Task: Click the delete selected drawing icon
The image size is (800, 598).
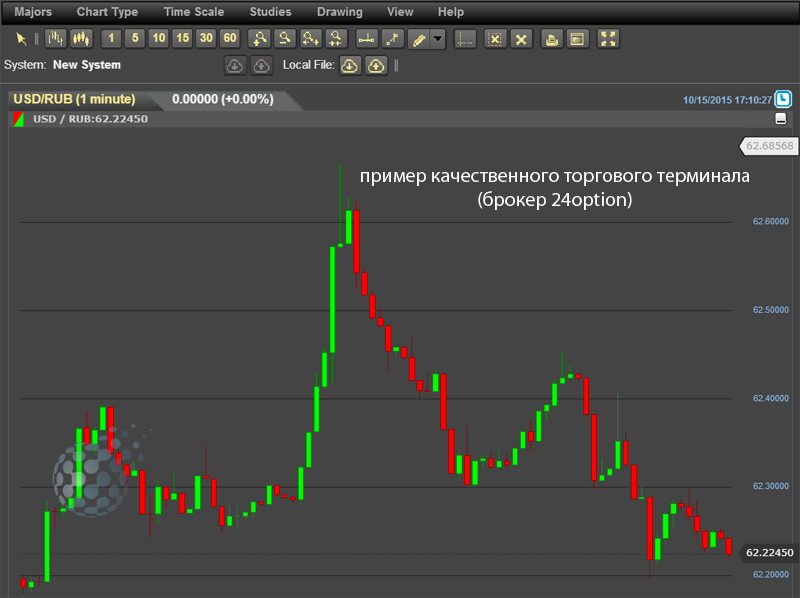Action: tap(495, 39)
